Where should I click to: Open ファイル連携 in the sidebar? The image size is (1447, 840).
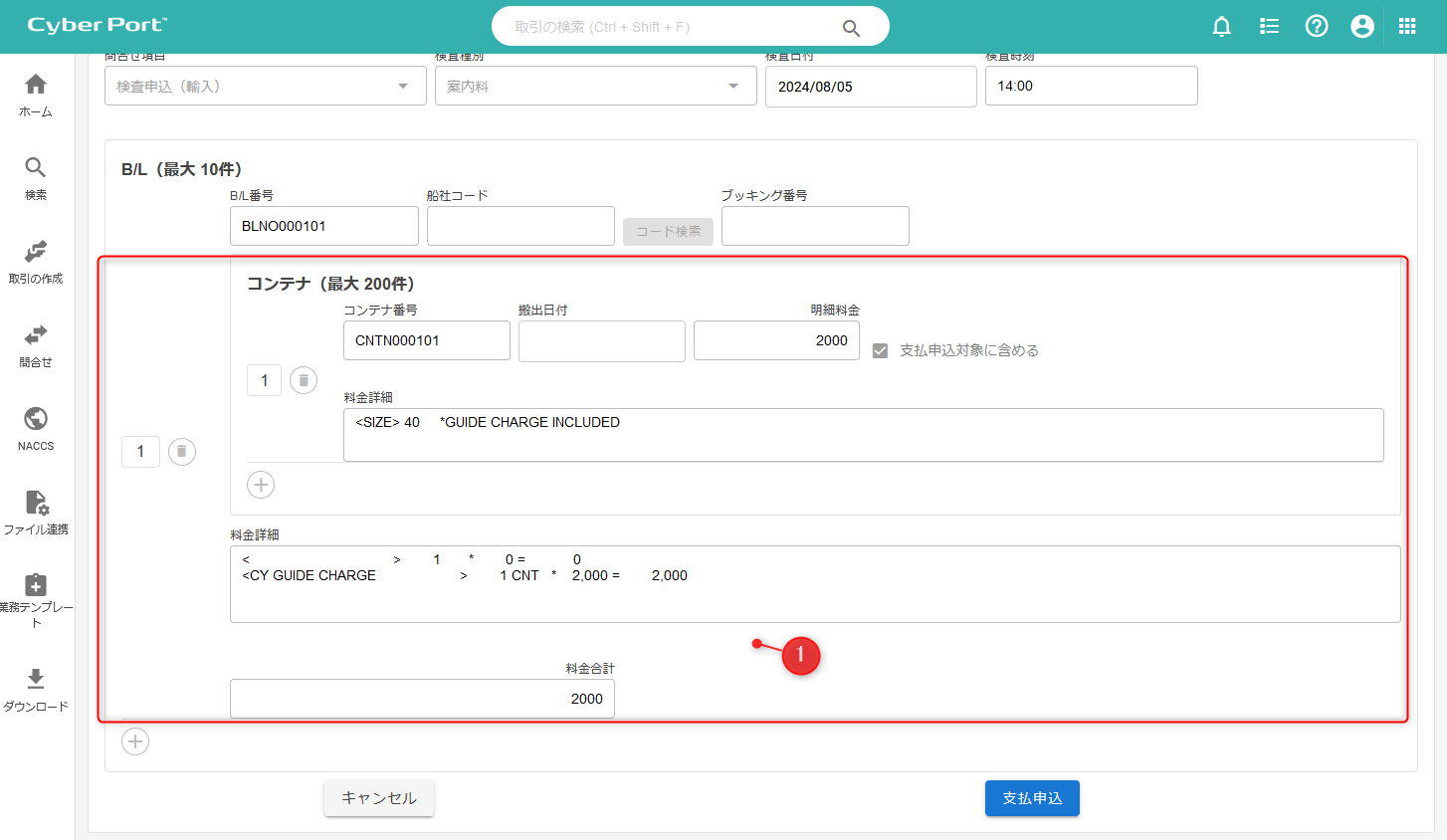pyautogui.click(x=36, y=513)
